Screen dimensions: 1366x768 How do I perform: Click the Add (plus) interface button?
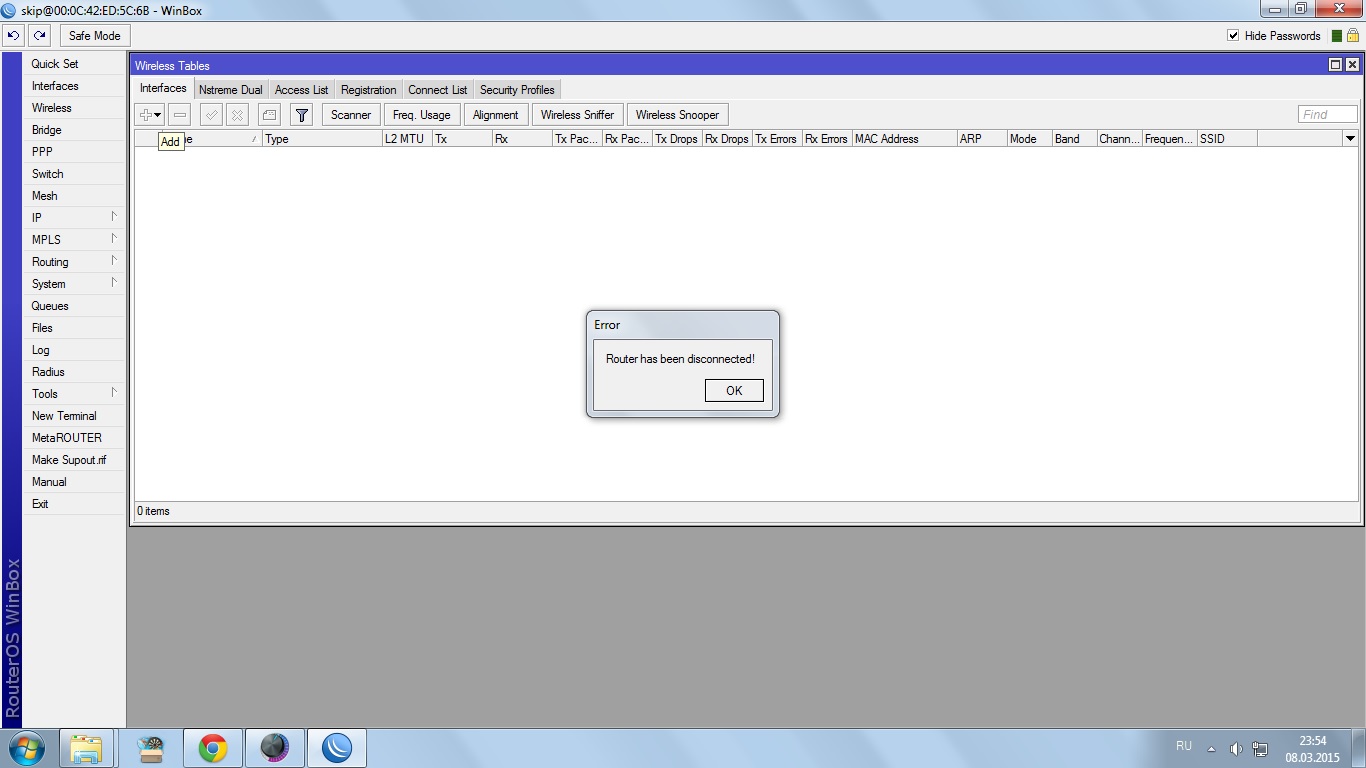[150, 115]
